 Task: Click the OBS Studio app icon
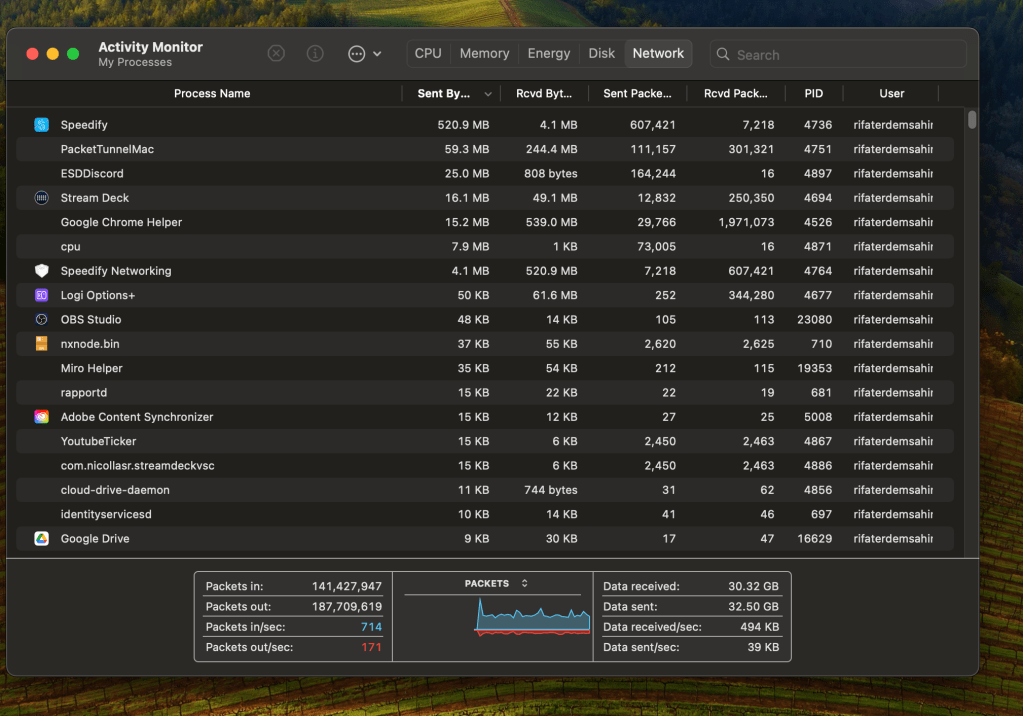tap(41, 319)
